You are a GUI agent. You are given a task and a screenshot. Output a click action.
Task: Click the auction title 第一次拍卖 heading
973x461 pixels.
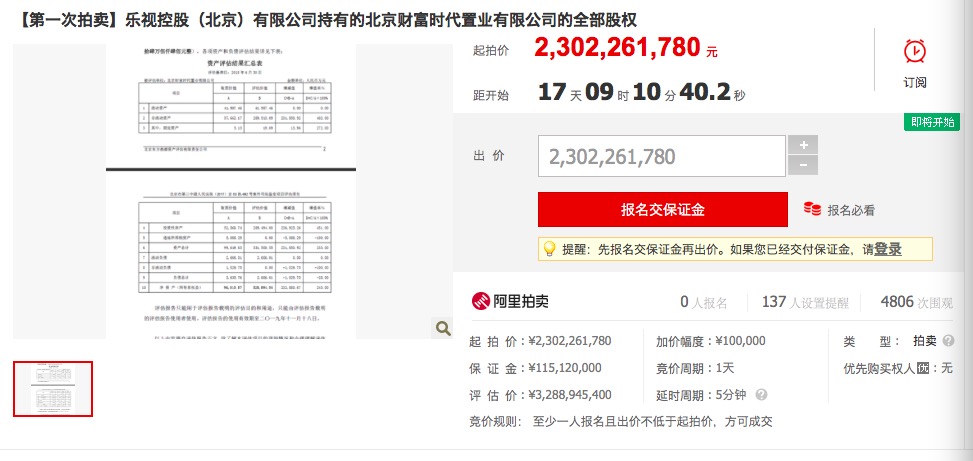(325, 20)
